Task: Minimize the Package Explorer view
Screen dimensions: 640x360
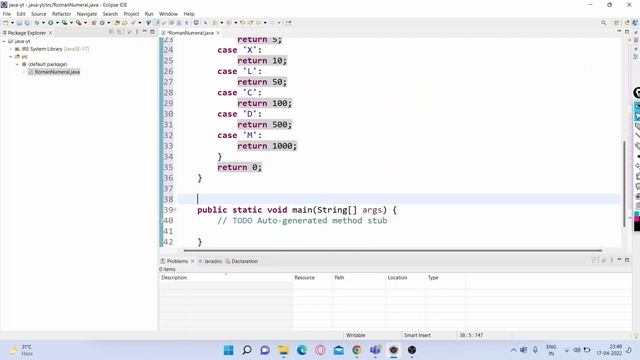Action: tap(144, 32)
